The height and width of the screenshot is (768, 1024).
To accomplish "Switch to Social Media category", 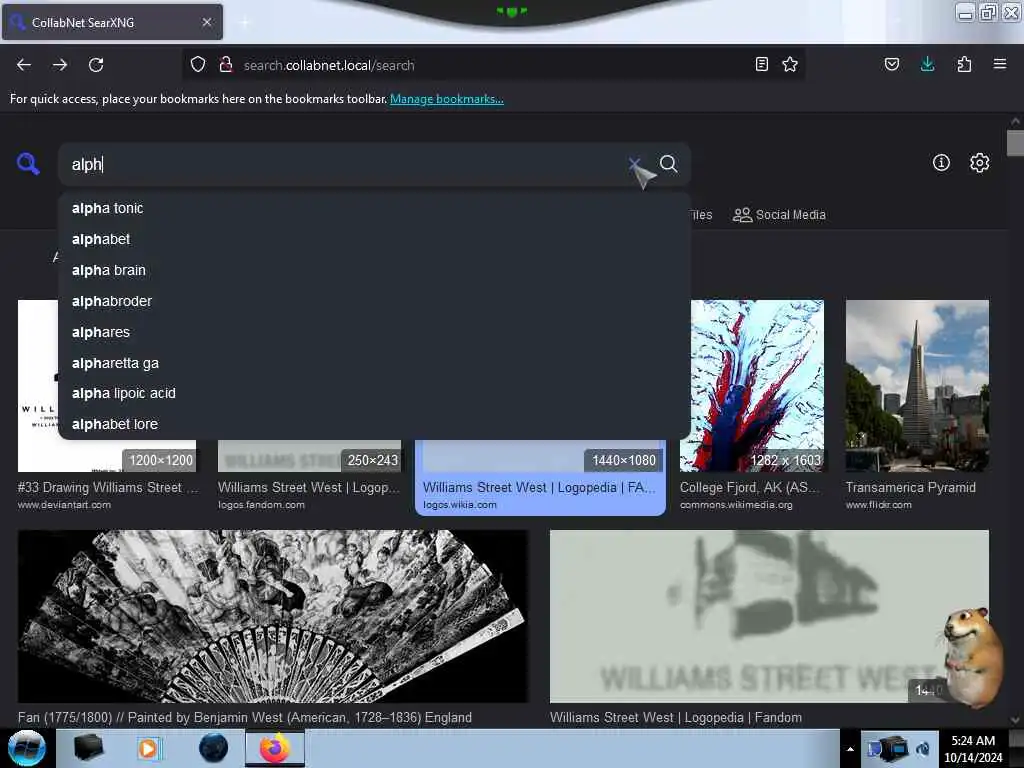I will tap(779, 215).
